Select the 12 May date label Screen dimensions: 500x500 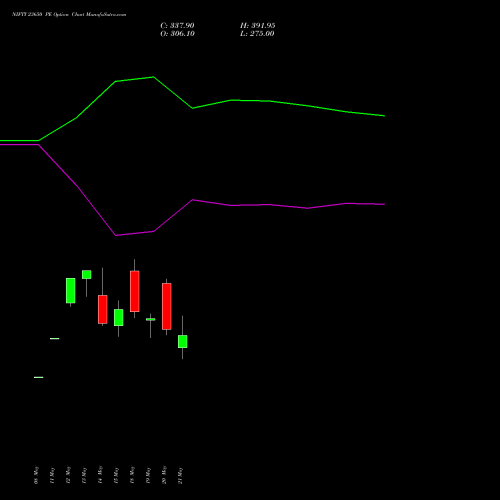(x=68, y=475)
